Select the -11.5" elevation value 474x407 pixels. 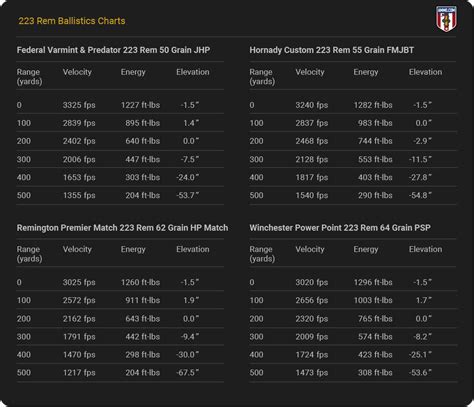coord(420,159)
